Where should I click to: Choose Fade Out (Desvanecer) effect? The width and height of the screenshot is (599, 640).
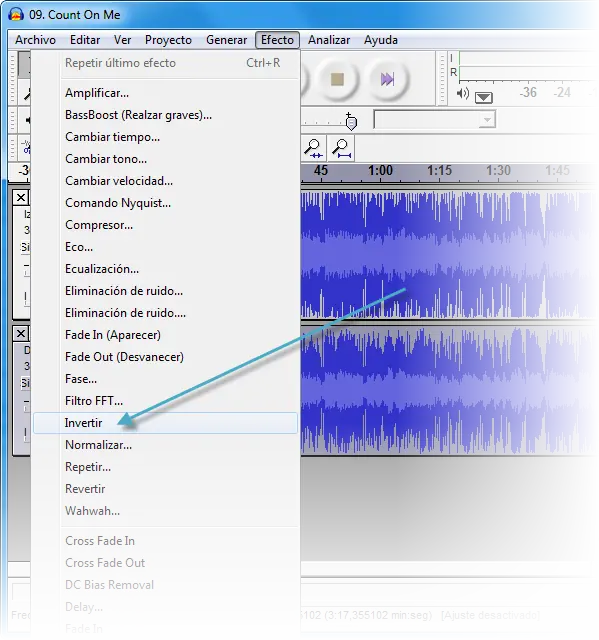coord(124,357)
